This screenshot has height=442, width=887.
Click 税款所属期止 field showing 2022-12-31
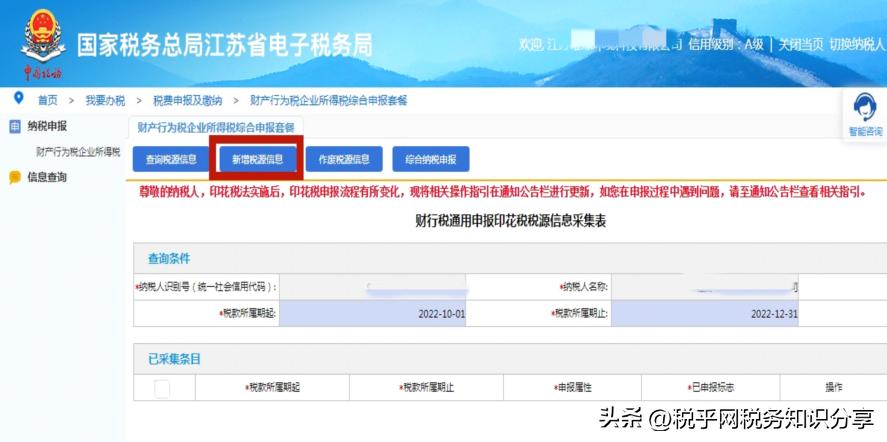click(x=705, y=314)
